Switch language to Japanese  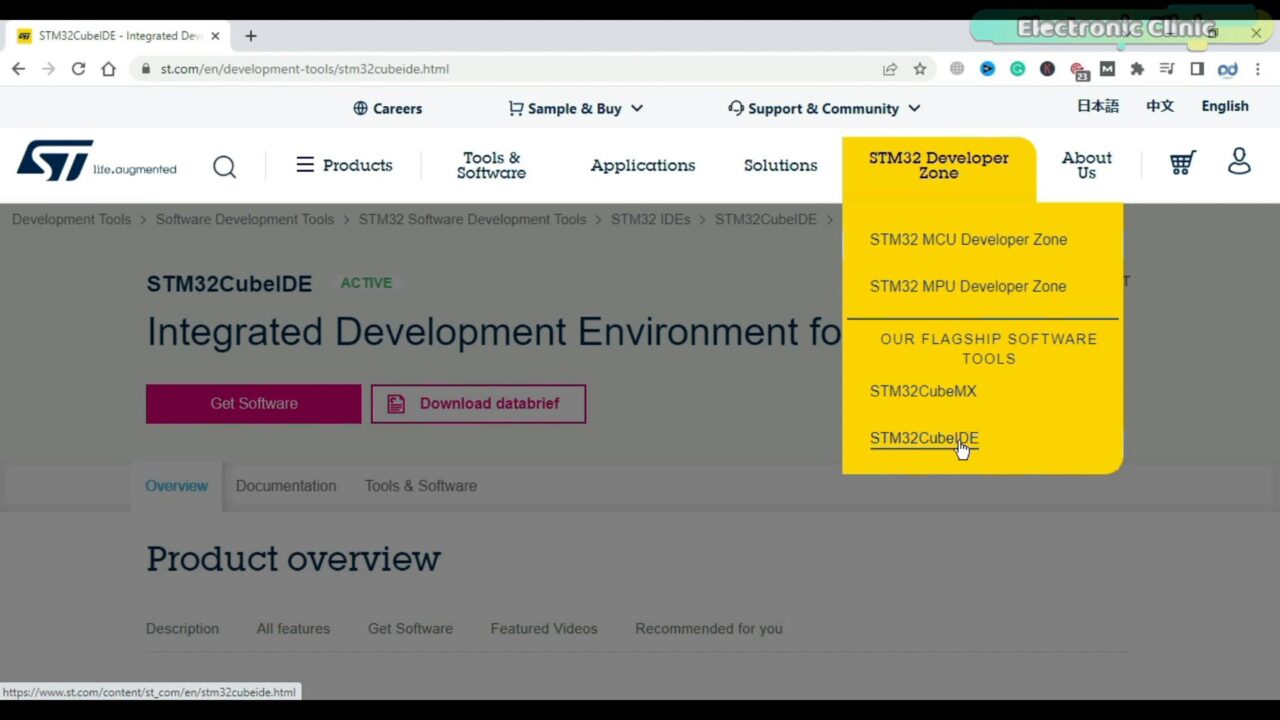click(1098, 106)
